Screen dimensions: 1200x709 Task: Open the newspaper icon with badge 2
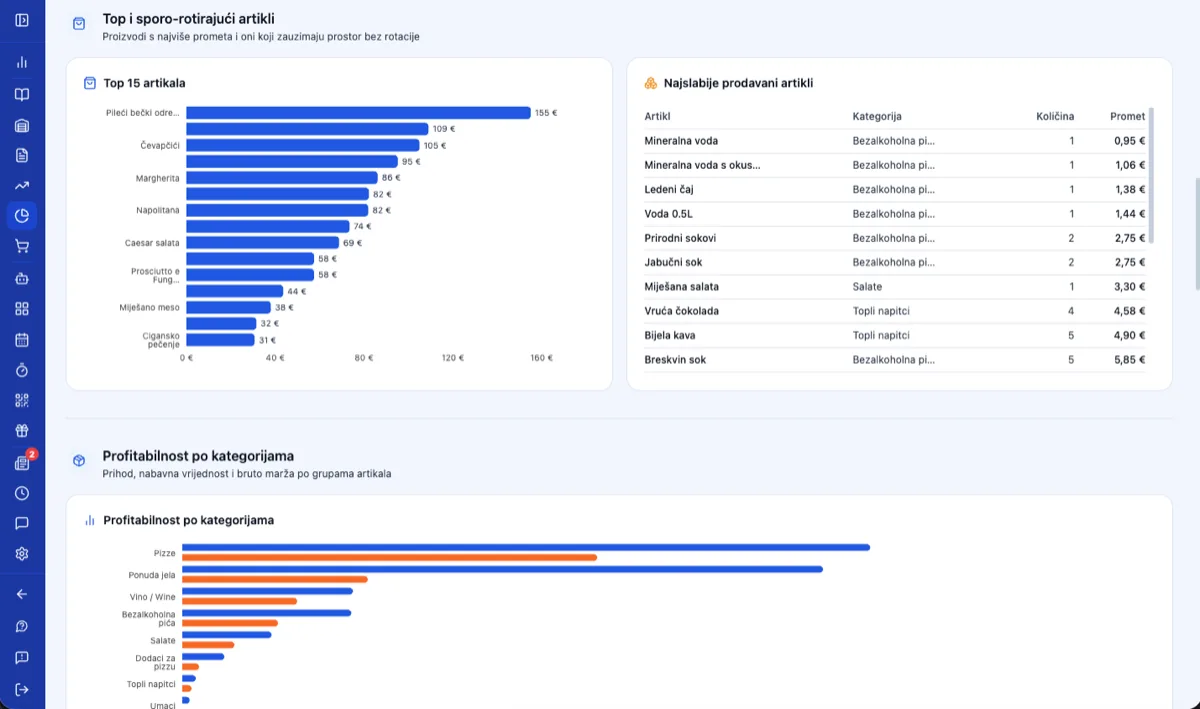[x=22, y=462]
